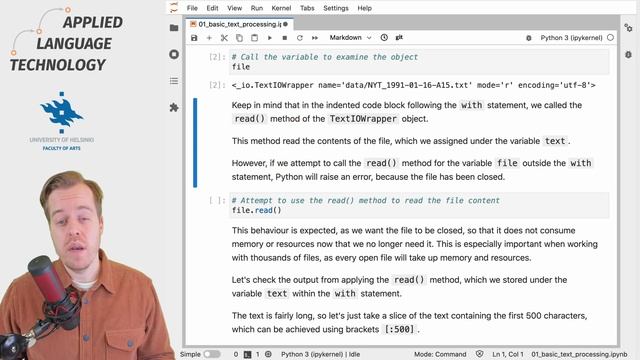Open the Run menu
This screenshot has height=360, width=640.
tap(257, 8)
